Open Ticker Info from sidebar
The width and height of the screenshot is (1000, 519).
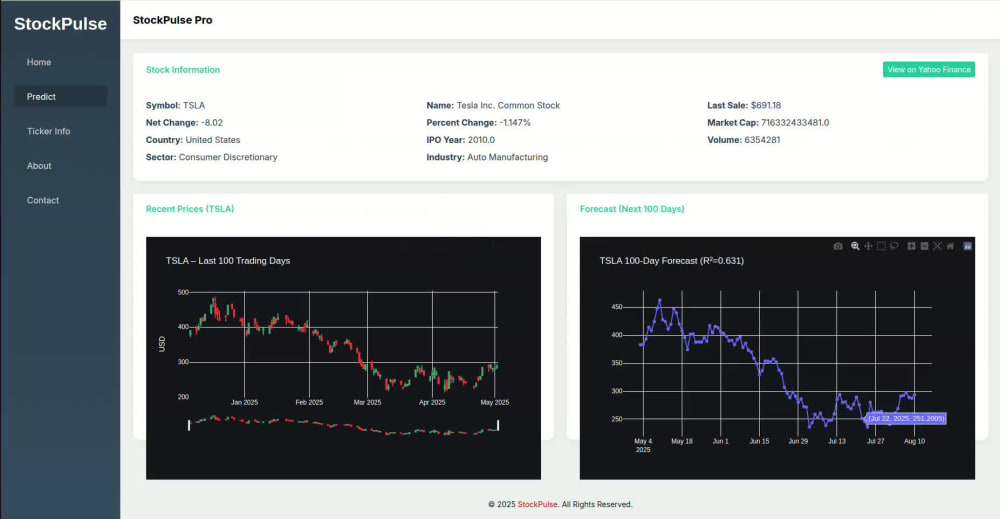coord(48,131)
